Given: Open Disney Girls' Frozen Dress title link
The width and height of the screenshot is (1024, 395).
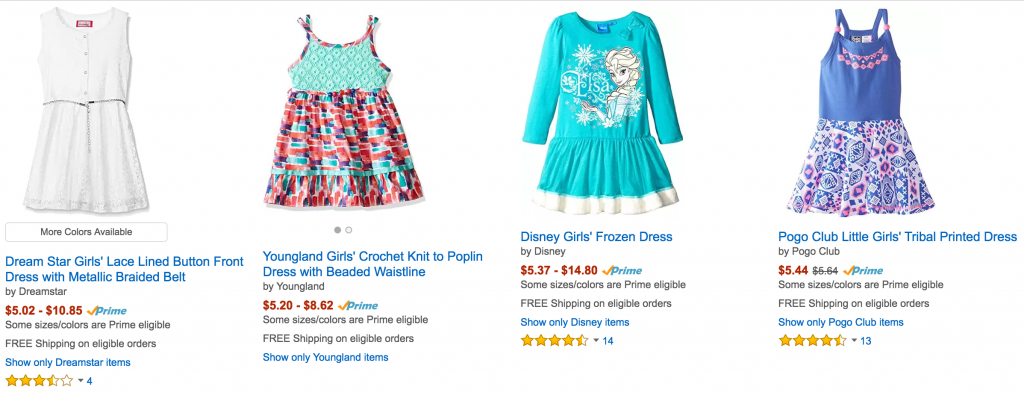Looking at the screenshot, I should 596,236.
